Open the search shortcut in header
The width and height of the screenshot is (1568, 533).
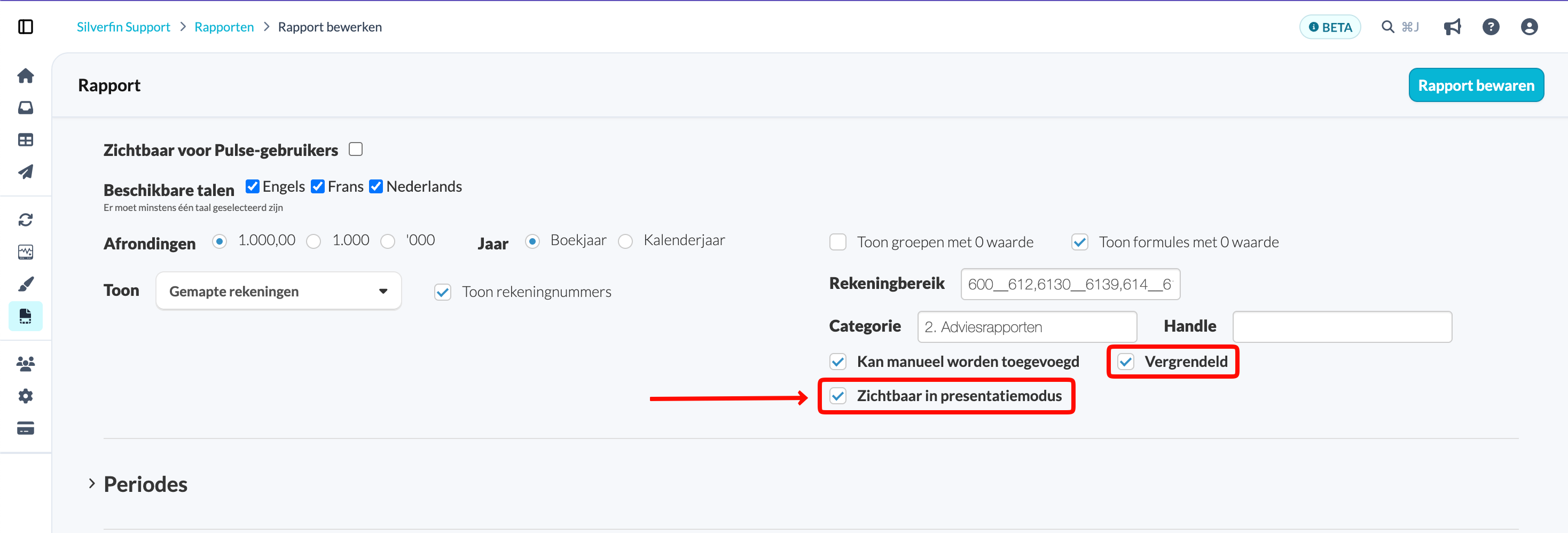1400,27
